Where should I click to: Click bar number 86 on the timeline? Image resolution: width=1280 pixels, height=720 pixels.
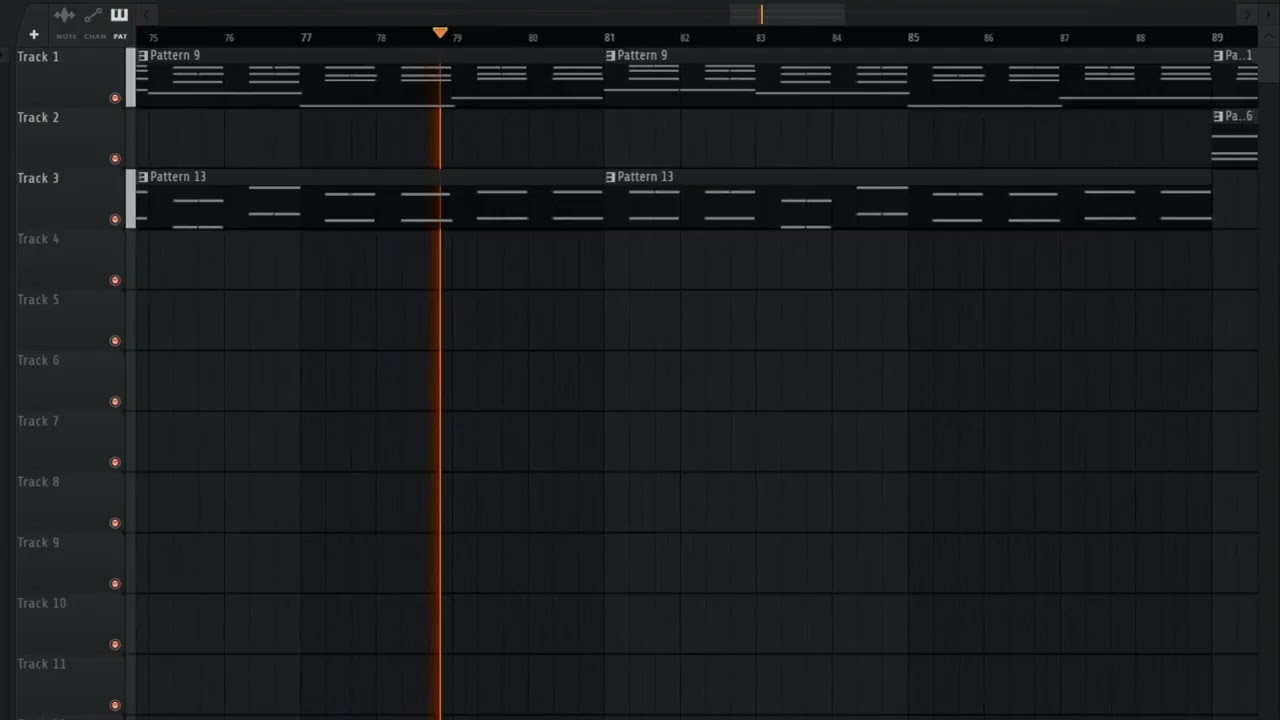pos(989,38)
